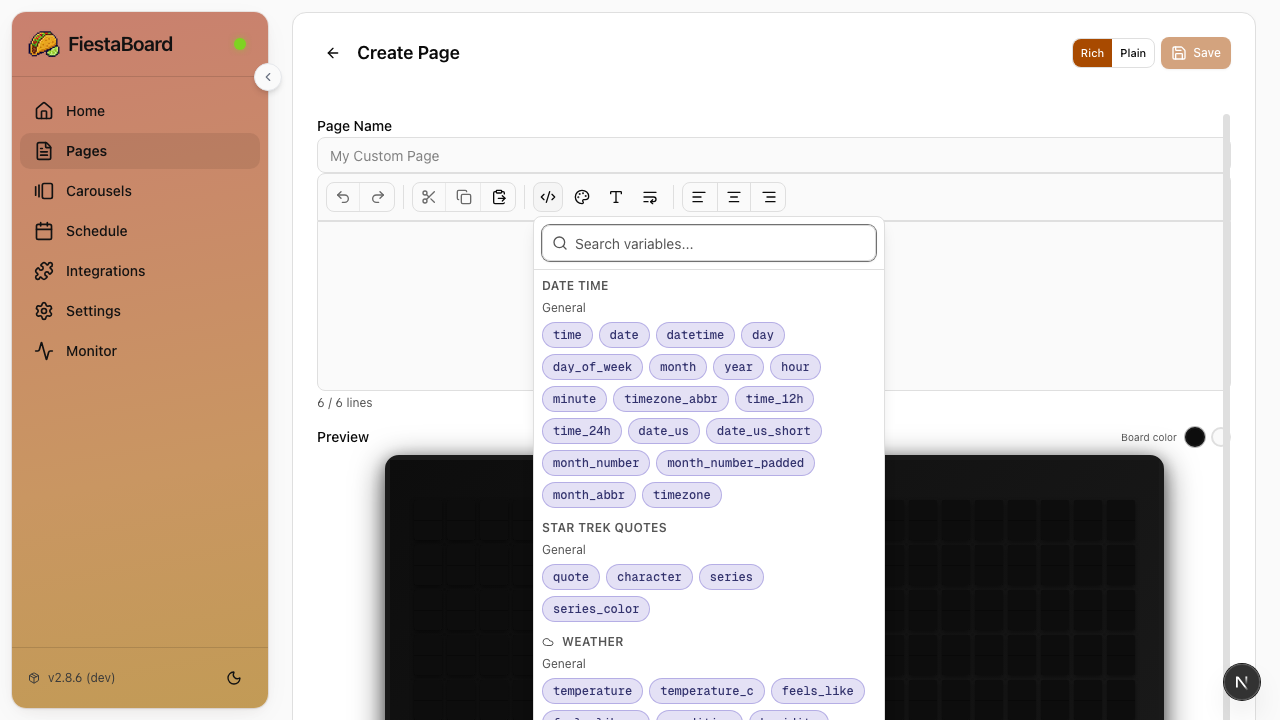Open the Schedule page in the sidebar

pyautogui.click(x=96, y=231)
